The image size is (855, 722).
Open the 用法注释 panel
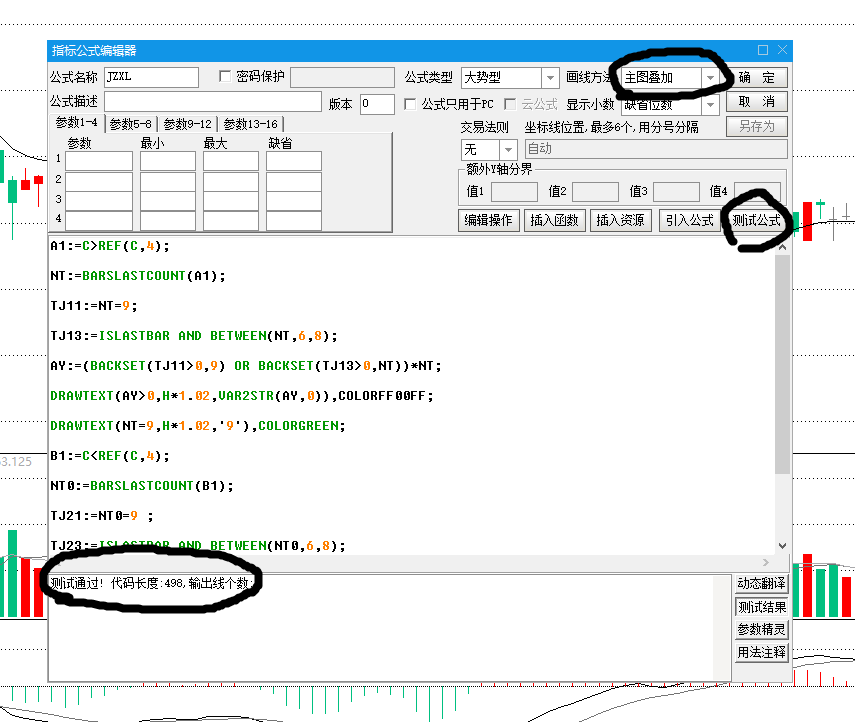click(x=761, y=652)
